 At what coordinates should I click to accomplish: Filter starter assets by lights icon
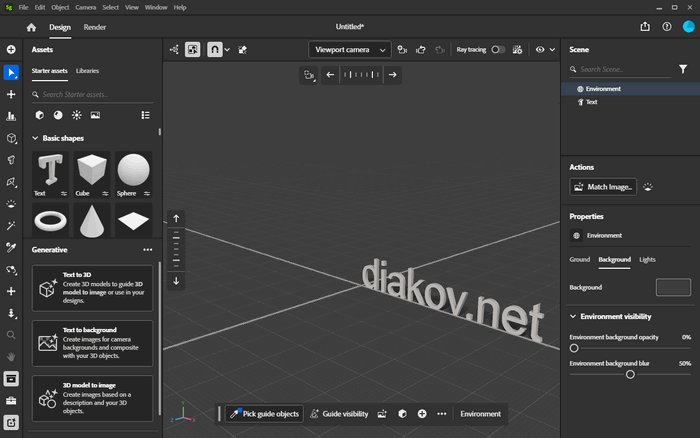[x=76, y=115]
